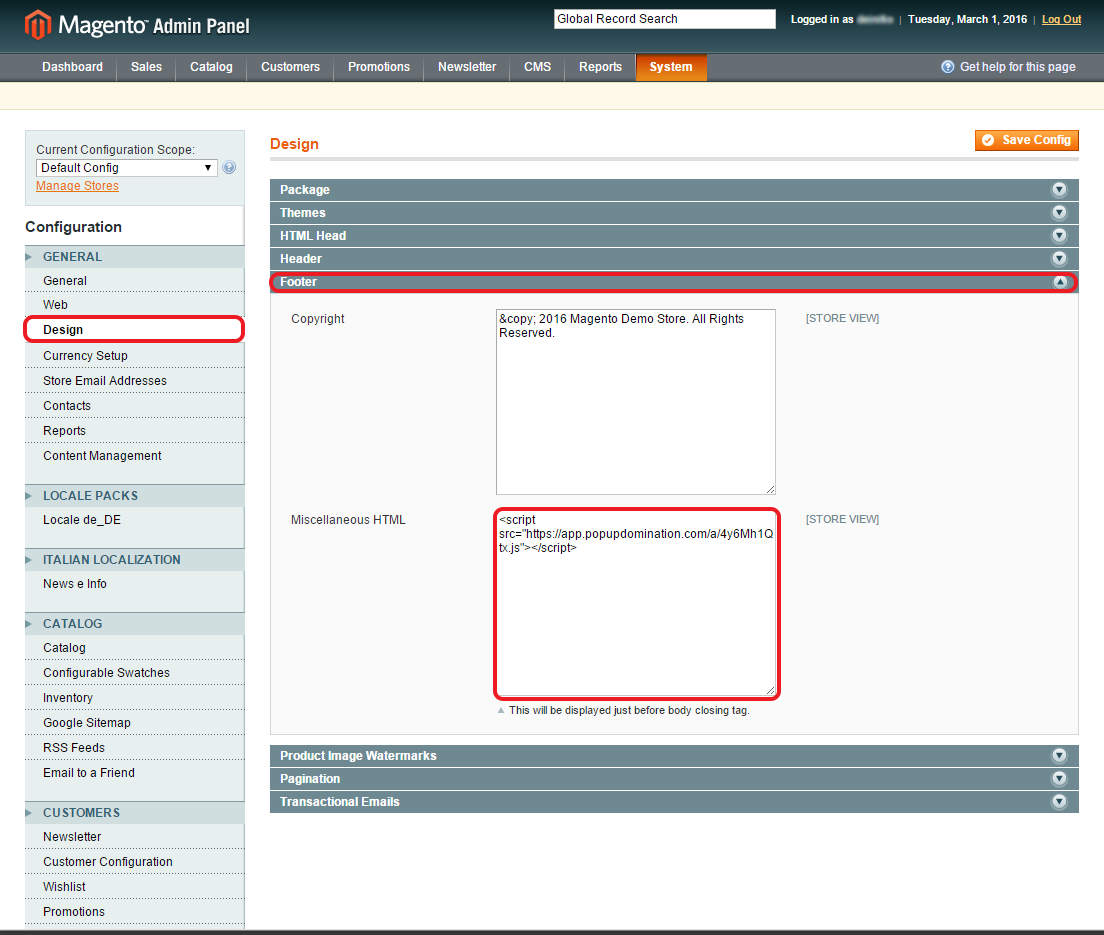The image size is (1104, 935).
Task: Open the Pagination section header
Action: 674,779
